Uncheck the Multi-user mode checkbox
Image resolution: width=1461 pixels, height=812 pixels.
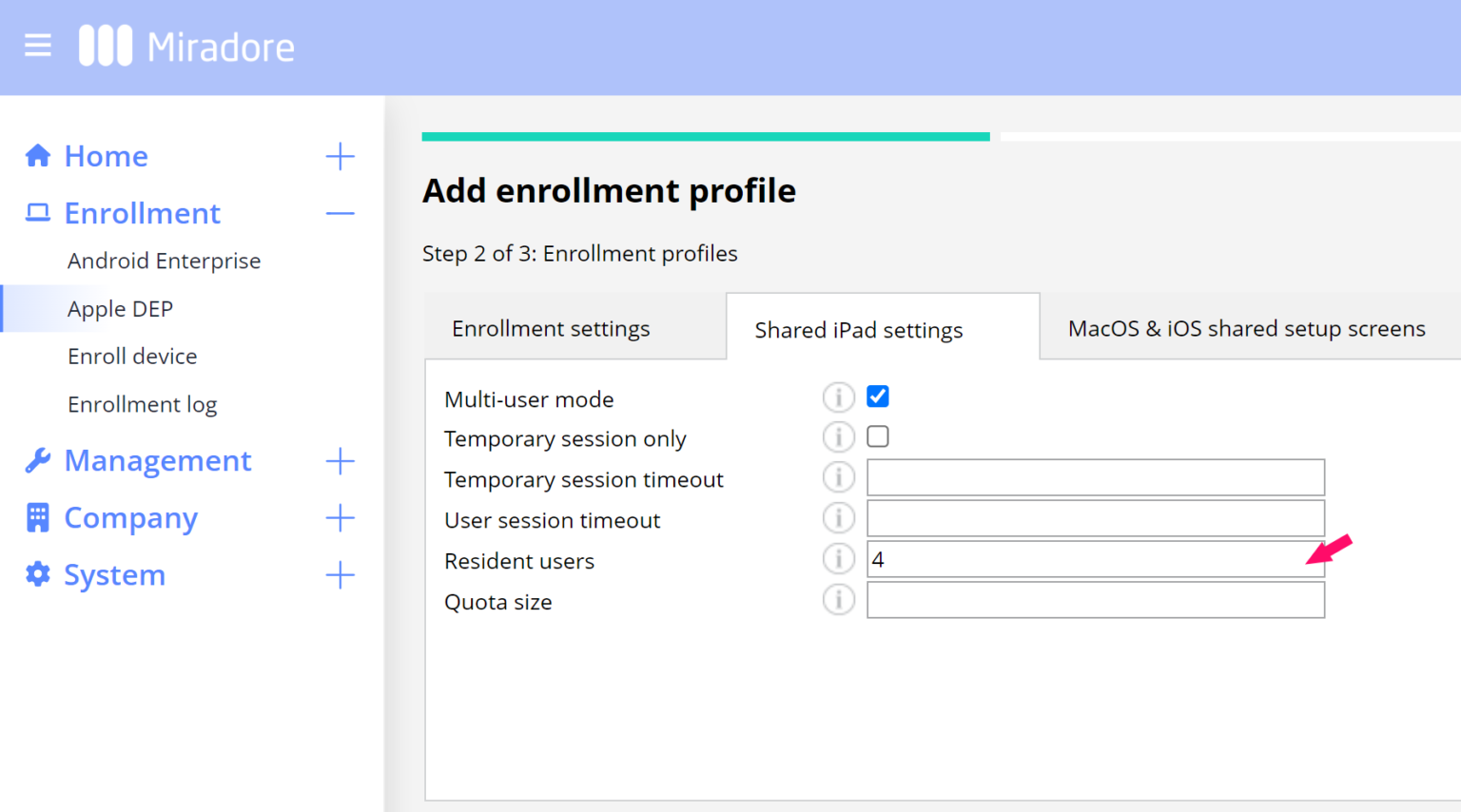coord(877,396)
